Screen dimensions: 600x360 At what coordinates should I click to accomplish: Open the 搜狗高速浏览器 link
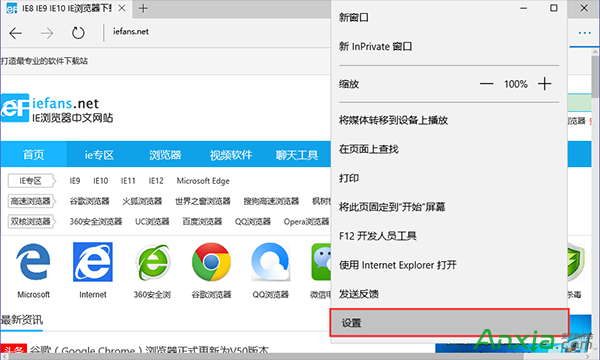271,201
